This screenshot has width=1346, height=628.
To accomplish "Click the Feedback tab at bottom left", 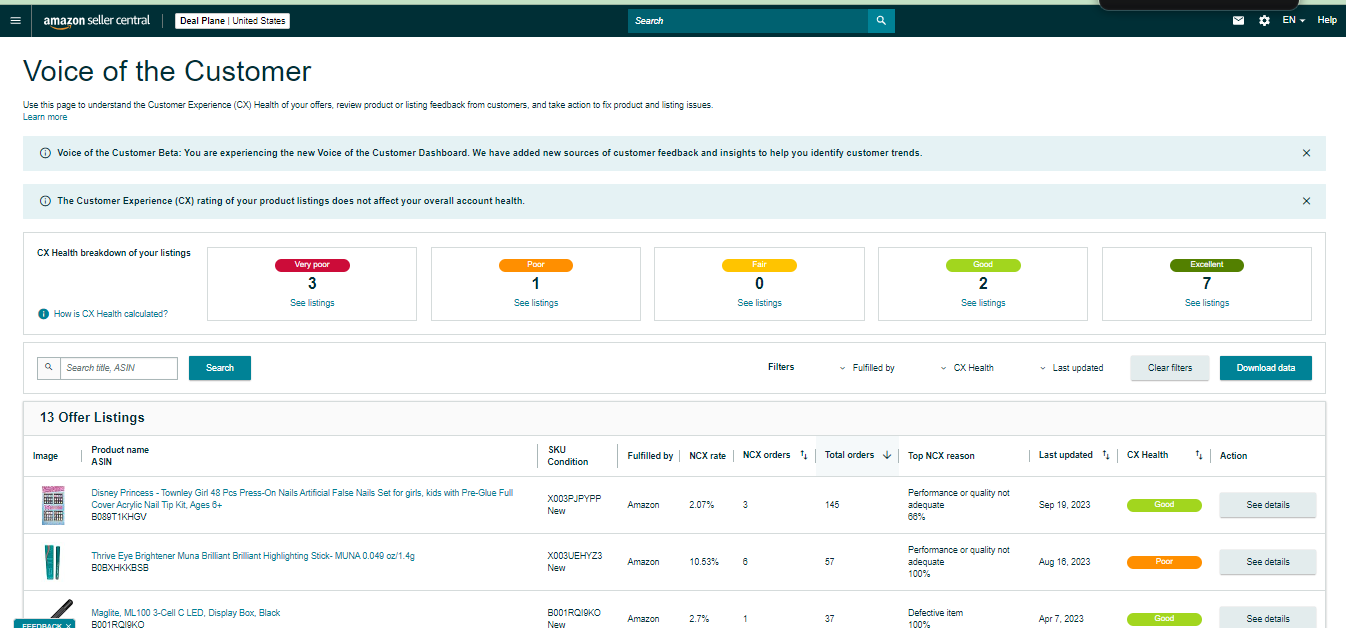I will [x=44, y=624].
